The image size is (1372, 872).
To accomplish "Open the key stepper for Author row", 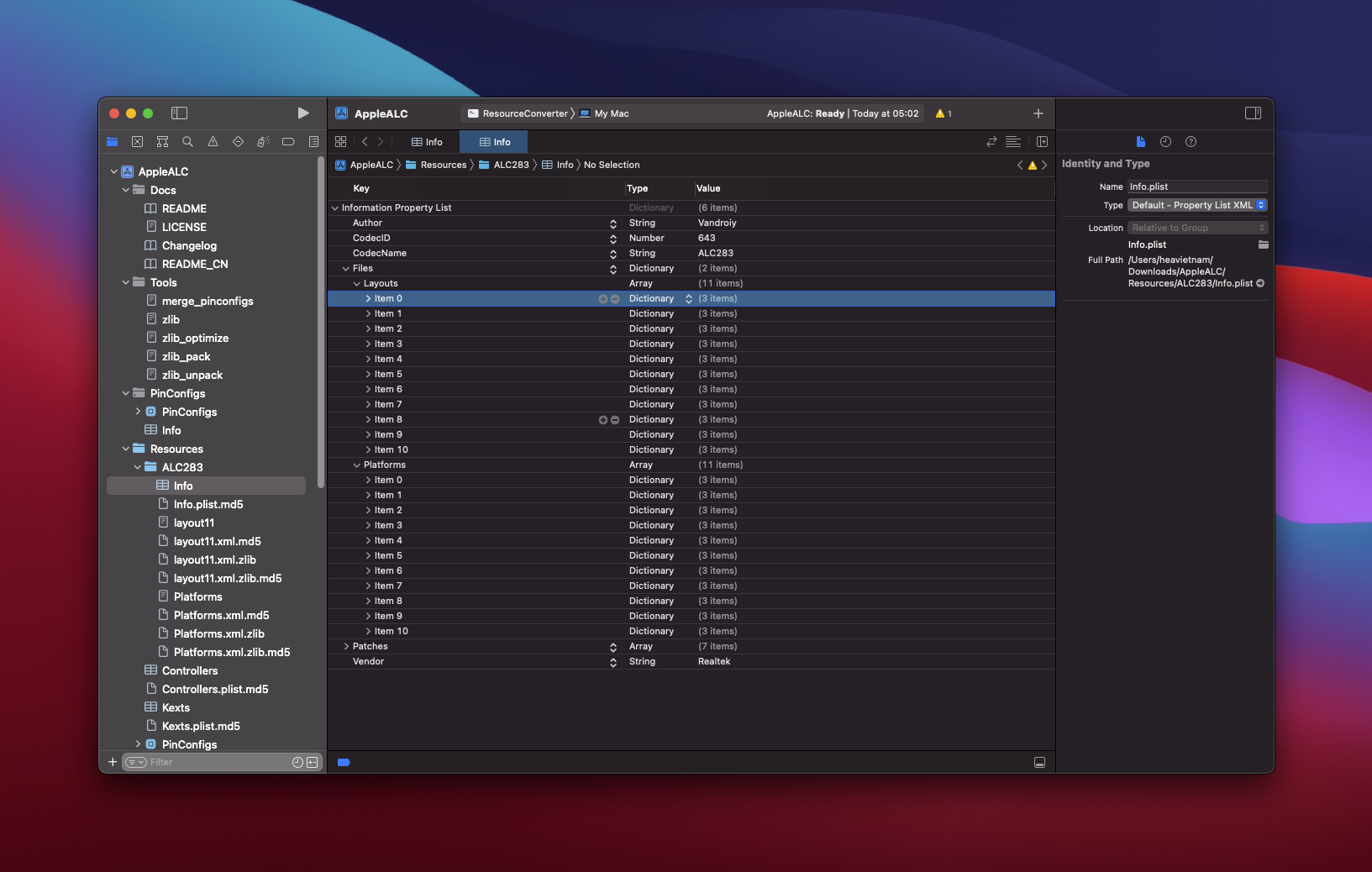I will (613, 223).
